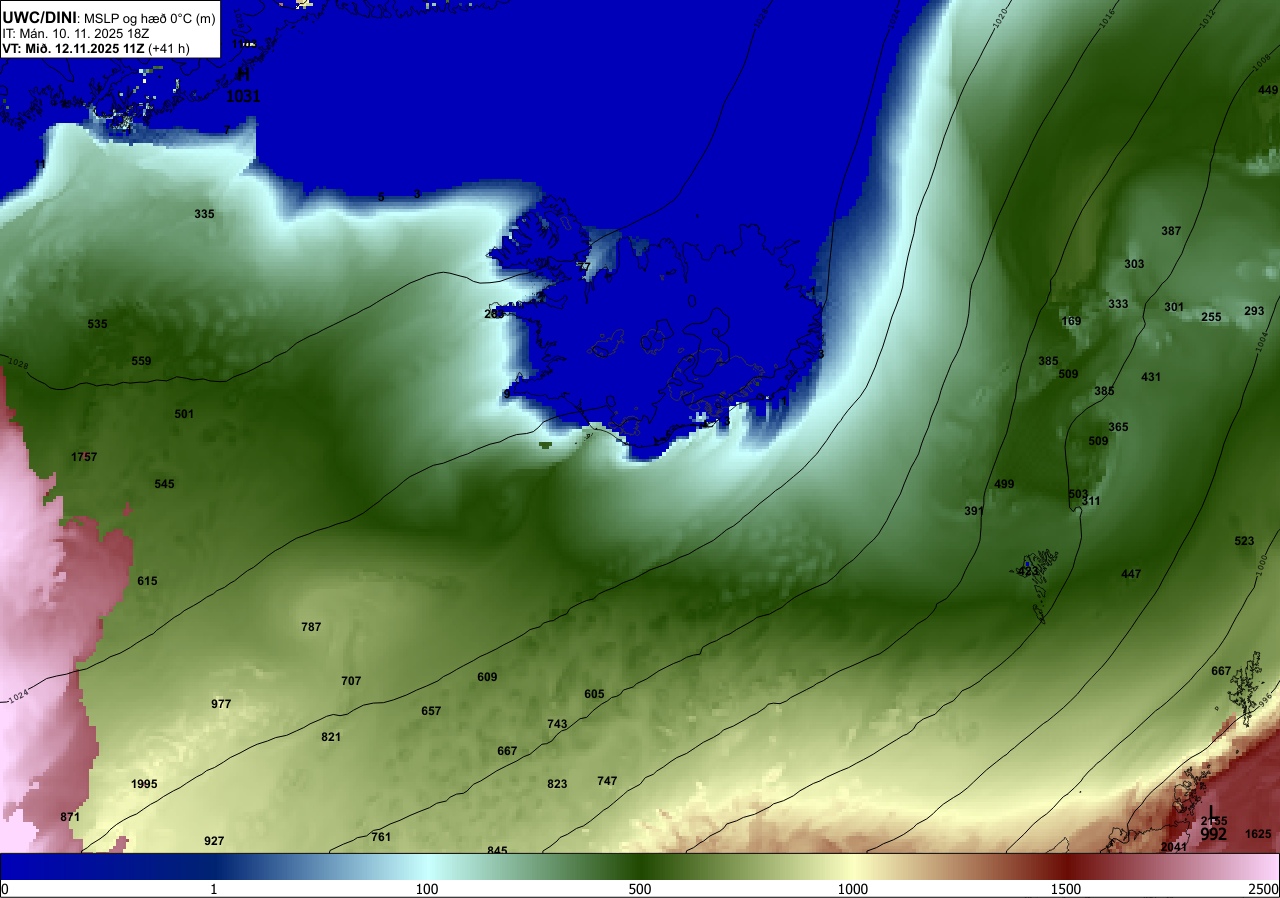Click the map value 609
Screen dimensions: 1280x898
point(487,677)
